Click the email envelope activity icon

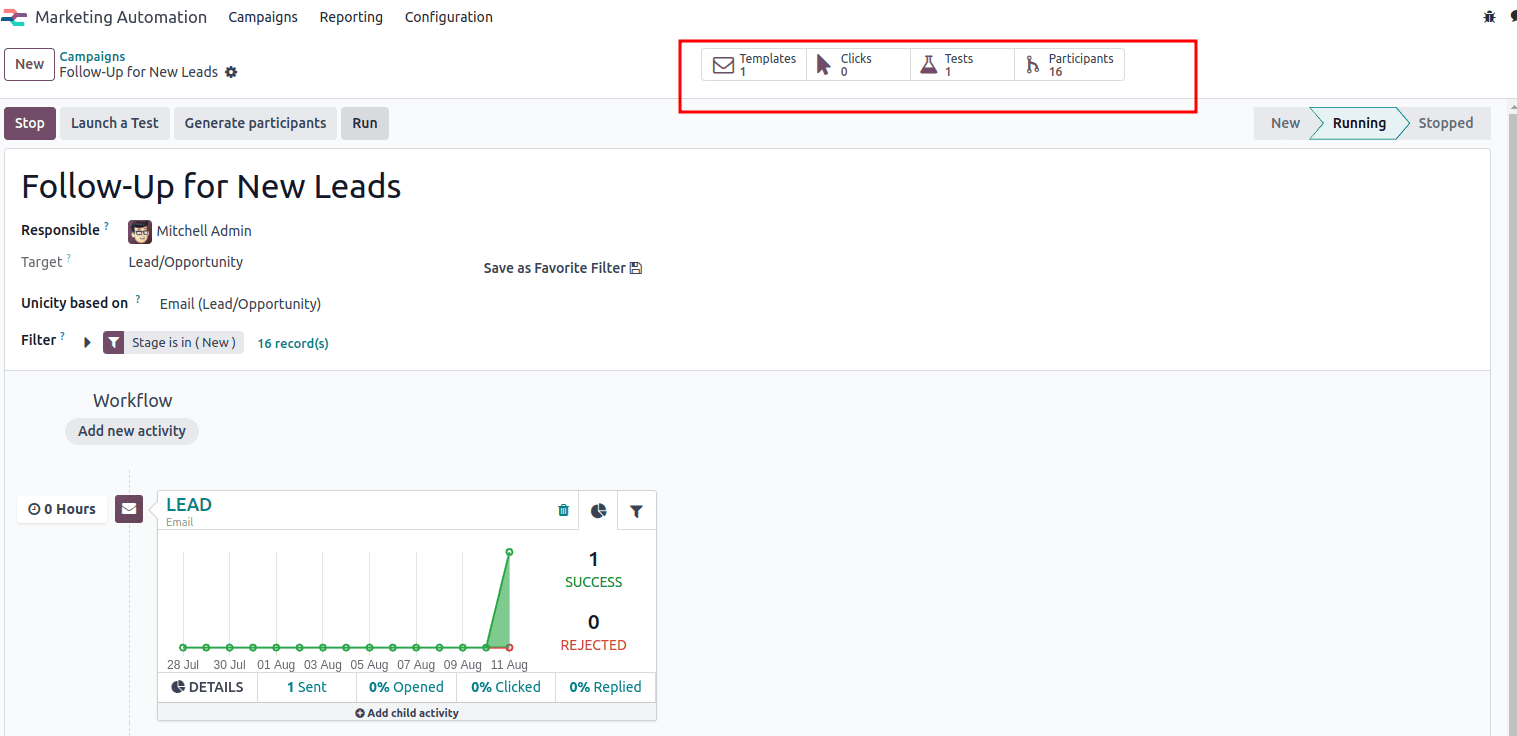[129, 509]
